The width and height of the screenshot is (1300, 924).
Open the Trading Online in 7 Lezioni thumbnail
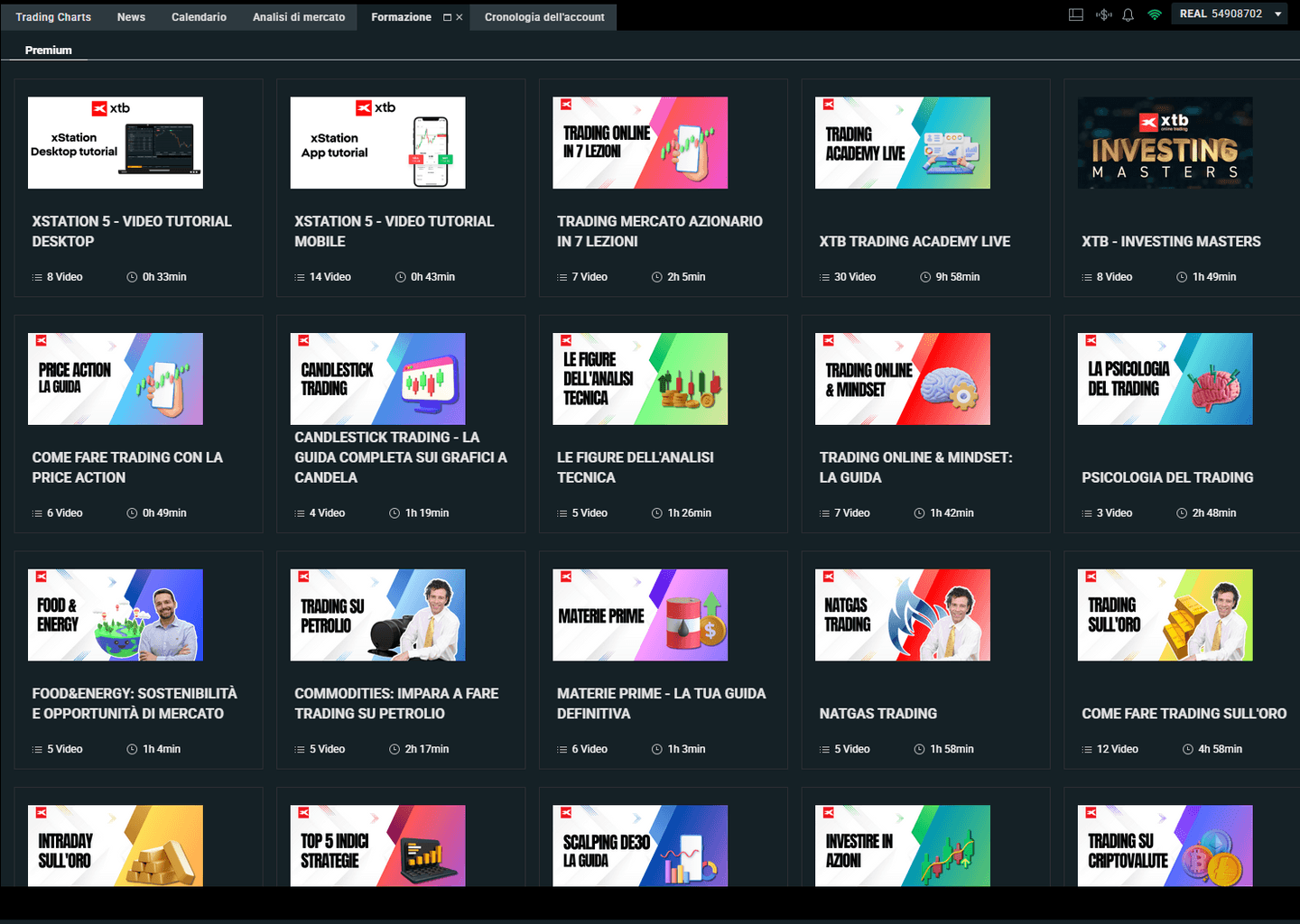[x=640, y=143]
